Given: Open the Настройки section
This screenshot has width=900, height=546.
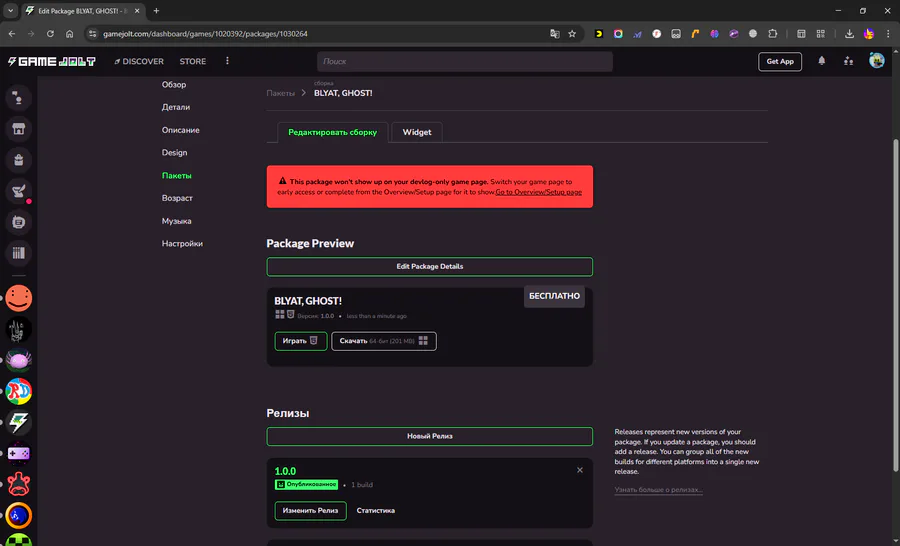Looking at the screenshot, I should click(183, 243).
